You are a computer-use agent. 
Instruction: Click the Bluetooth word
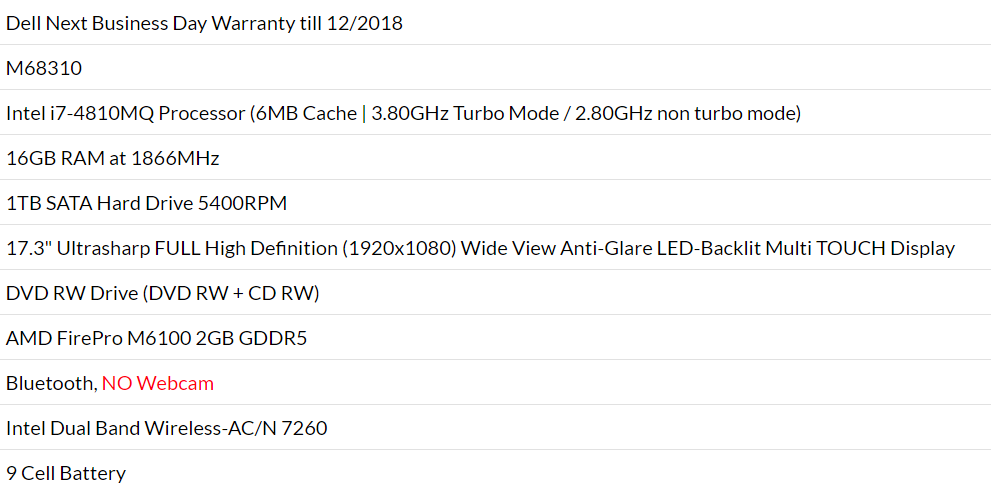point(50,383)
